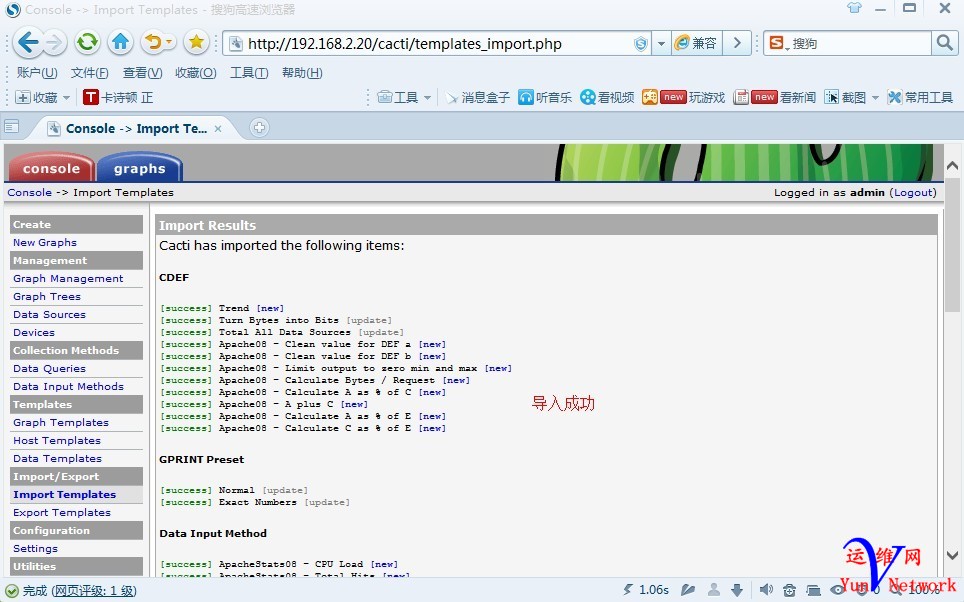Click 截图 screenshot tool
964x602 pixels.
pyautogui.click(x=845, y=97)
